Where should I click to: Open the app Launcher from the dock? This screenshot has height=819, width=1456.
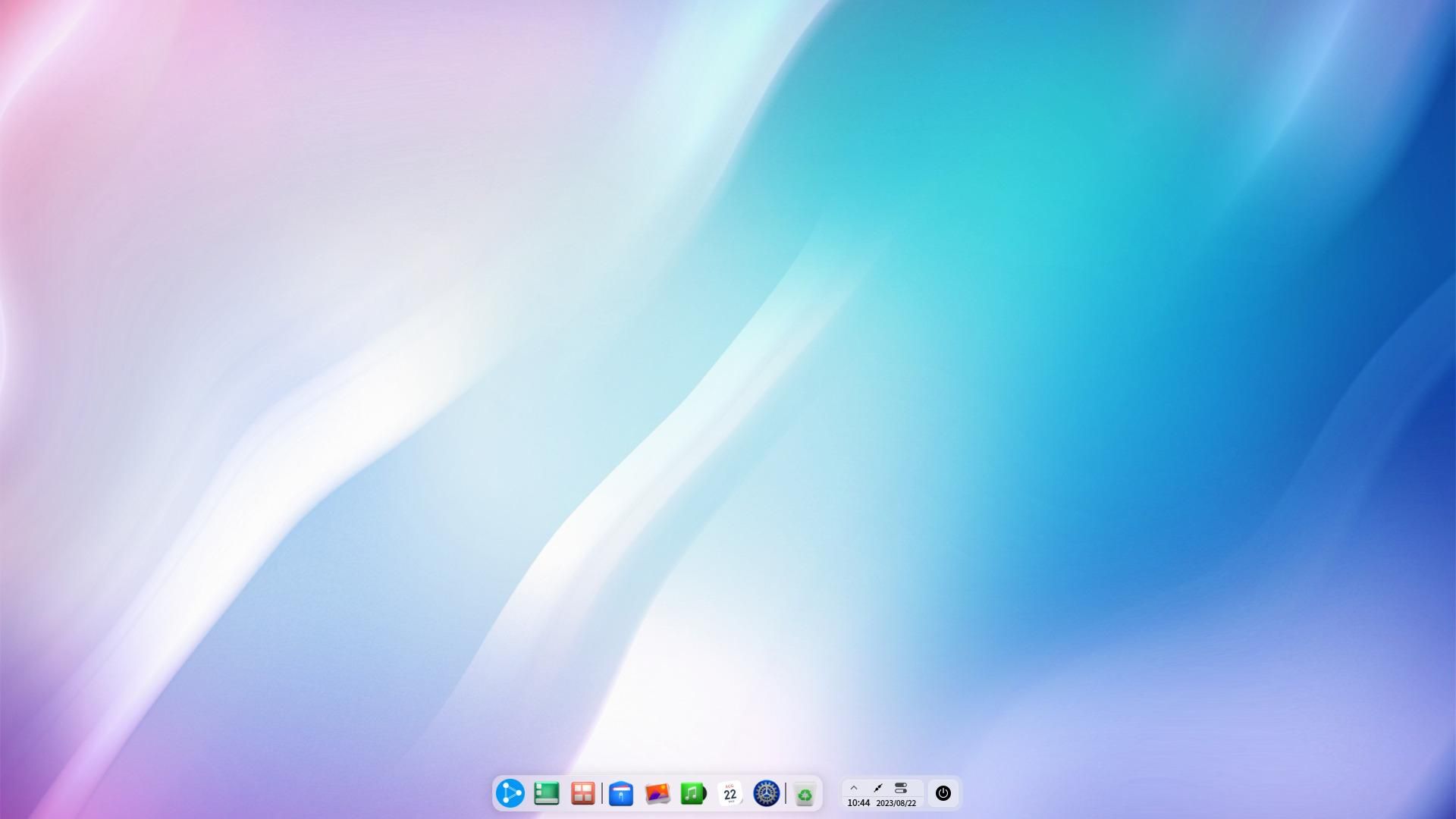tap(510, 793)
